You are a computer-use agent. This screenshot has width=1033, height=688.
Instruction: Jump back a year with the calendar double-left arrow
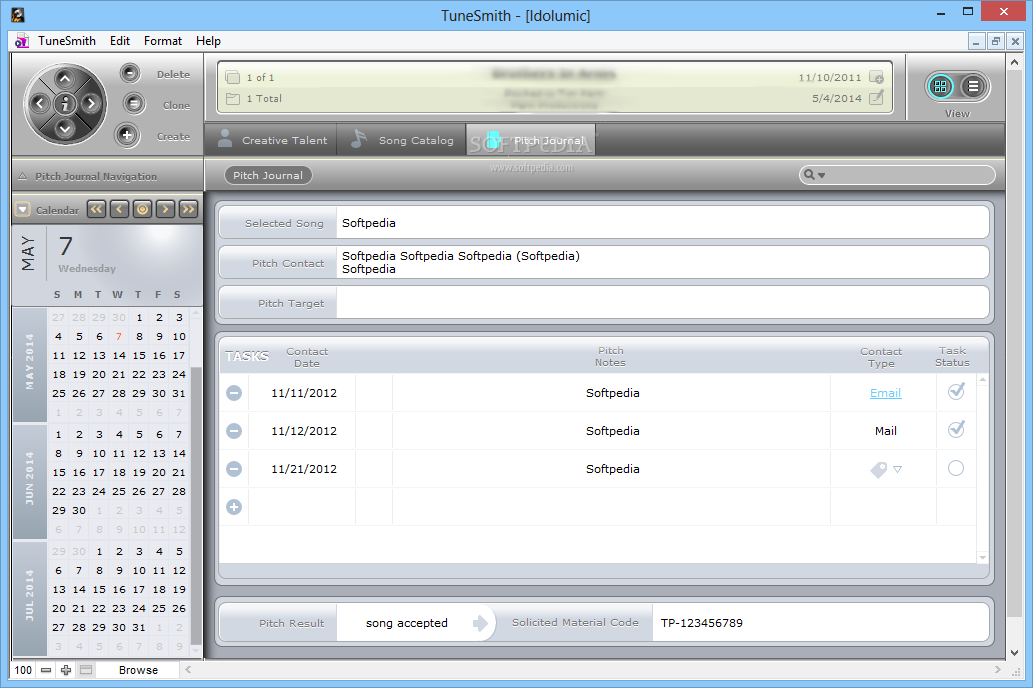click(96, 210)
